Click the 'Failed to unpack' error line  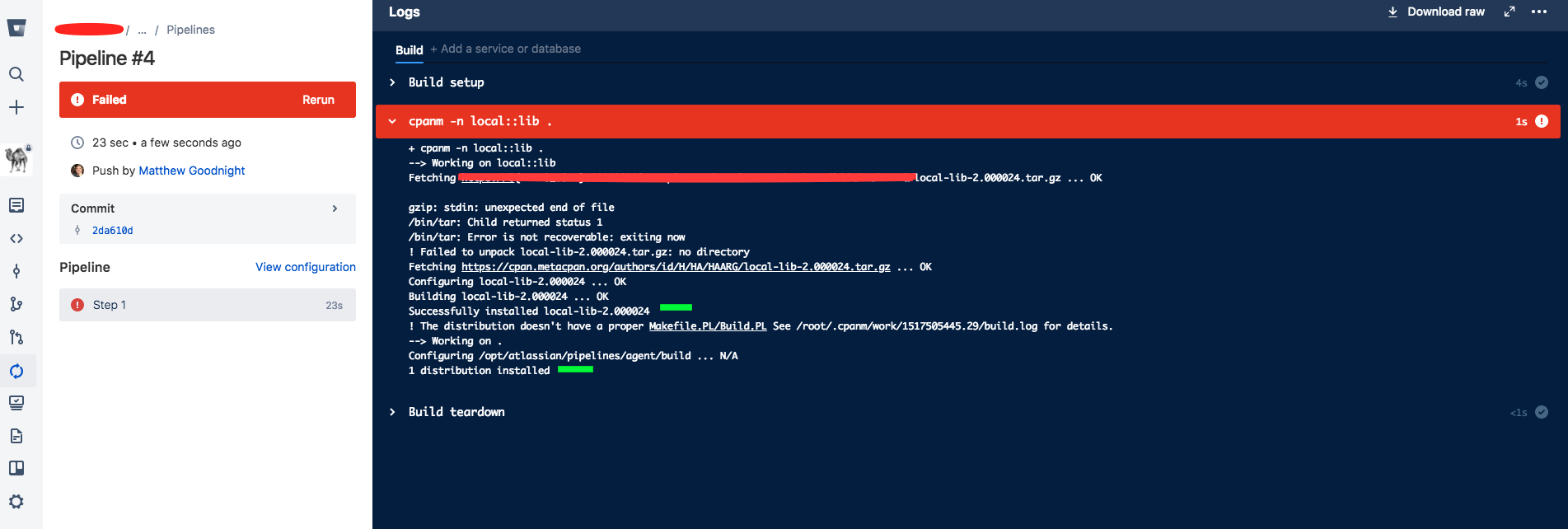click(x=579, y=252)
